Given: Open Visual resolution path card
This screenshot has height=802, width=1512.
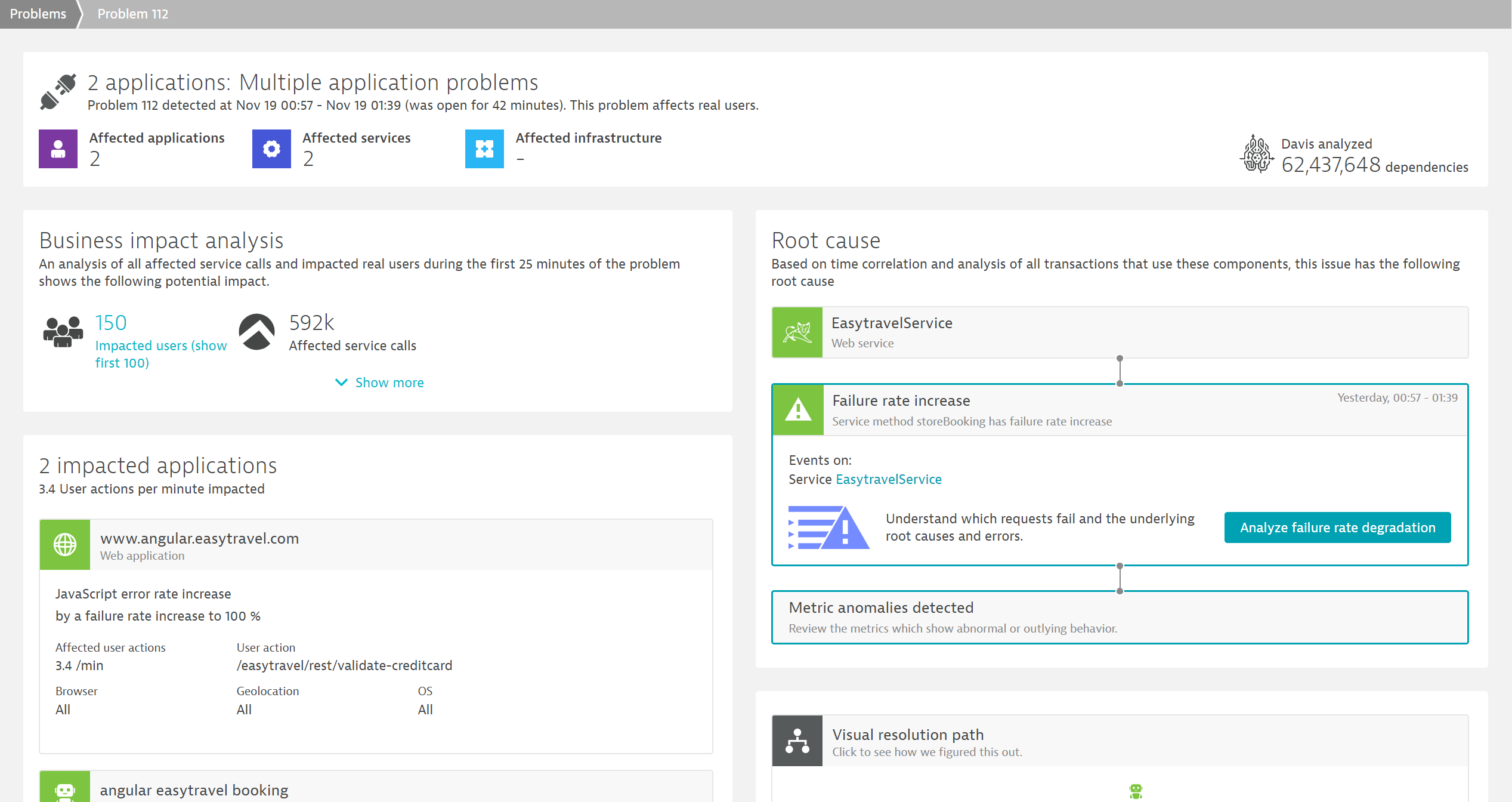Looking at the screenshot, I should [x=1120, y=741].
